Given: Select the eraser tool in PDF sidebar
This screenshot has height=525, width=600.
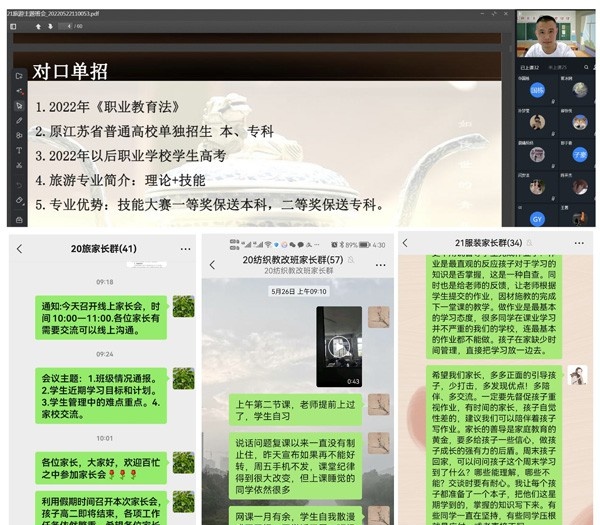Looking at the screenshot, I should pos(19,199).
